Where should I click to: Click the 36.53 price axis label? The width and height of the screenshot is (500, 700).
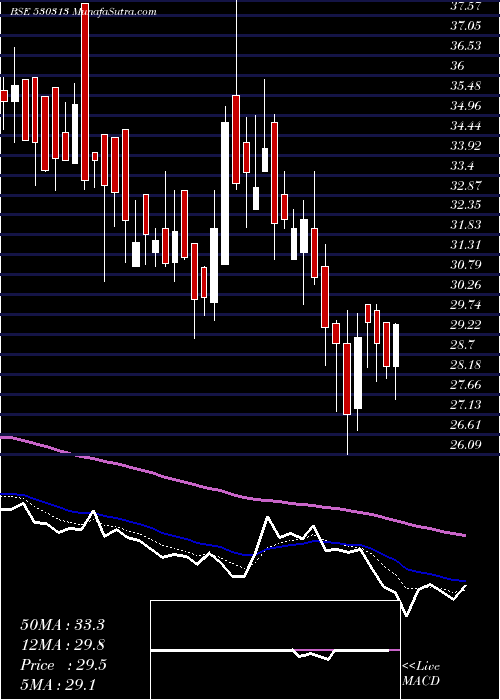(x=465, y=46)
